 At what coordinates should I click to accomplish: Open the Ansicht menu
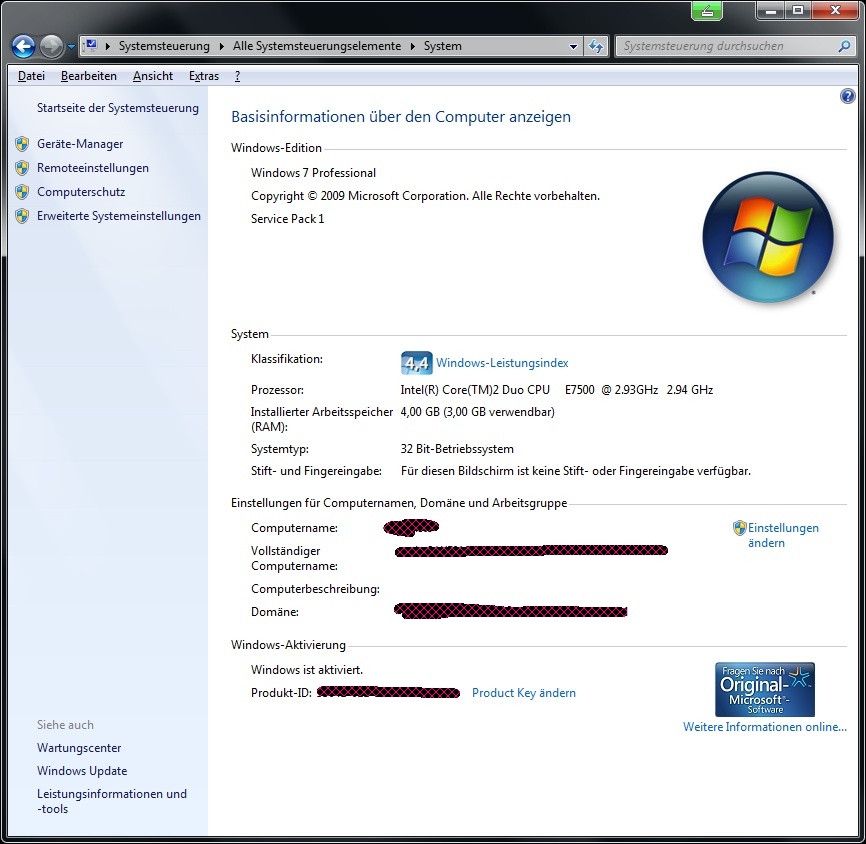(x=152, y=76)
